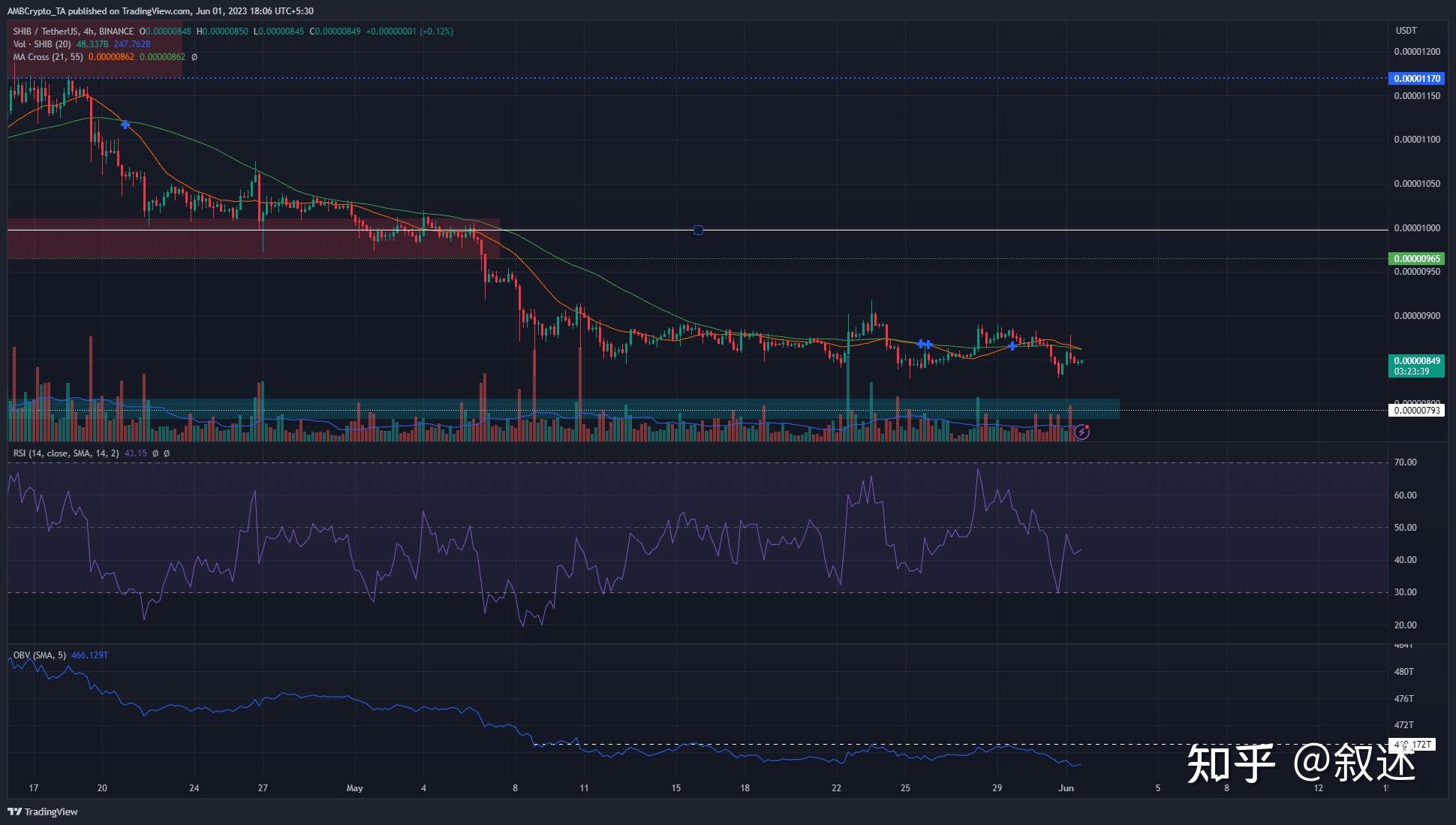Click the double MA cross markers near May 25

(x=925, y=344)
